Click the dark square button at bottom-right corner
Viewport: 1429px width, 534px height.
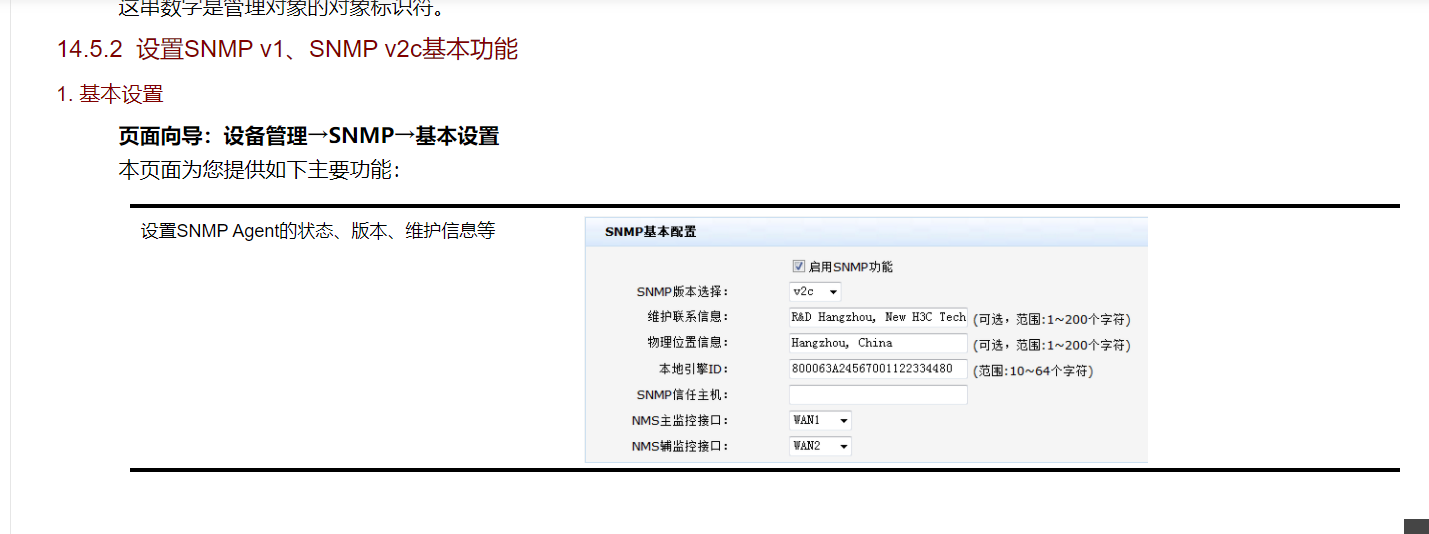tap(1416, 527)
